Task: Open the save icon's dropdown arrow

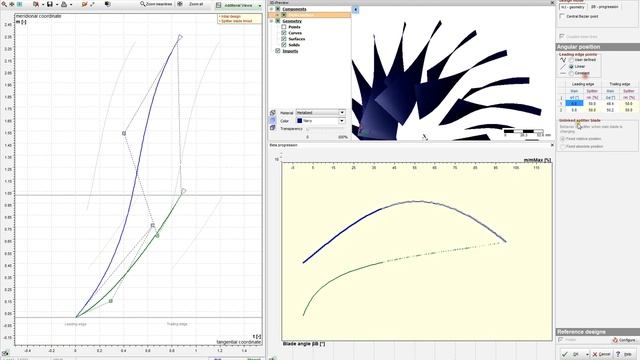Action: [x=56, y=4]
